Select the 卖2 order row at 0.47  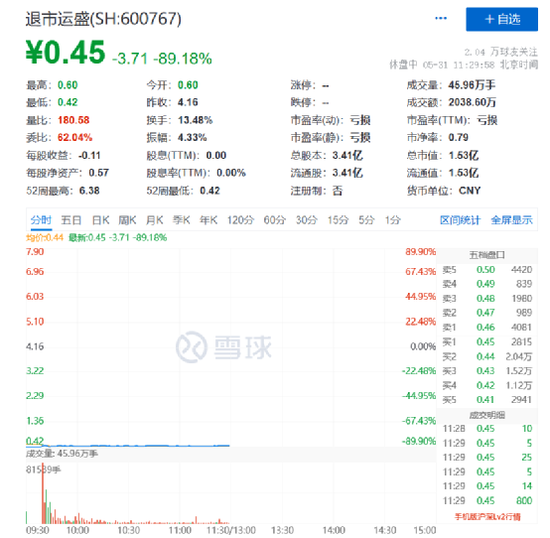[x=487, y=312]
